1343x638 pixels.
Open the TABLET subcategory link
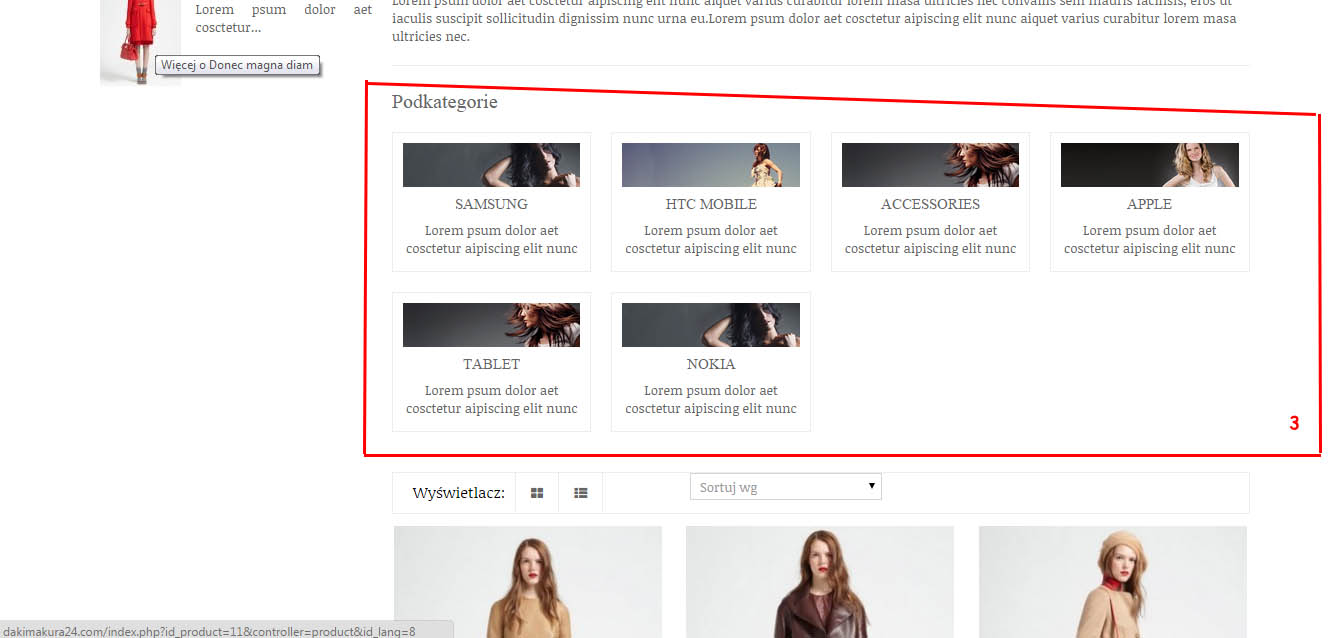point(491,364)
